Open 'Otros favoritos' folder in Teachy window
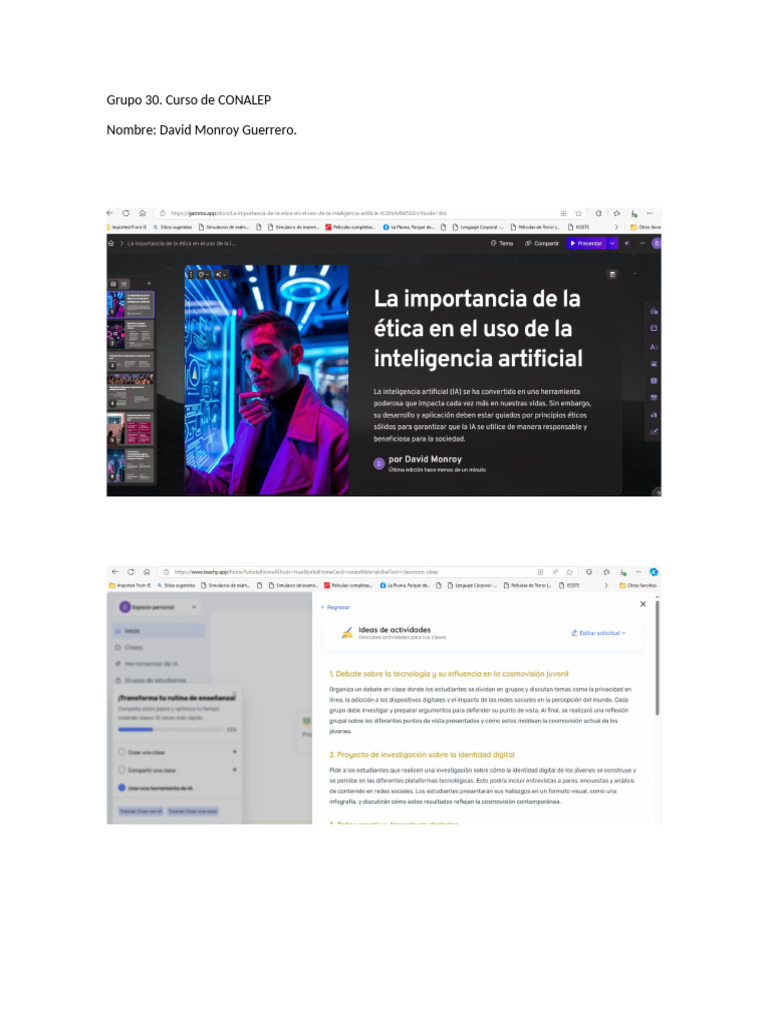 click(x=638, y=585)
